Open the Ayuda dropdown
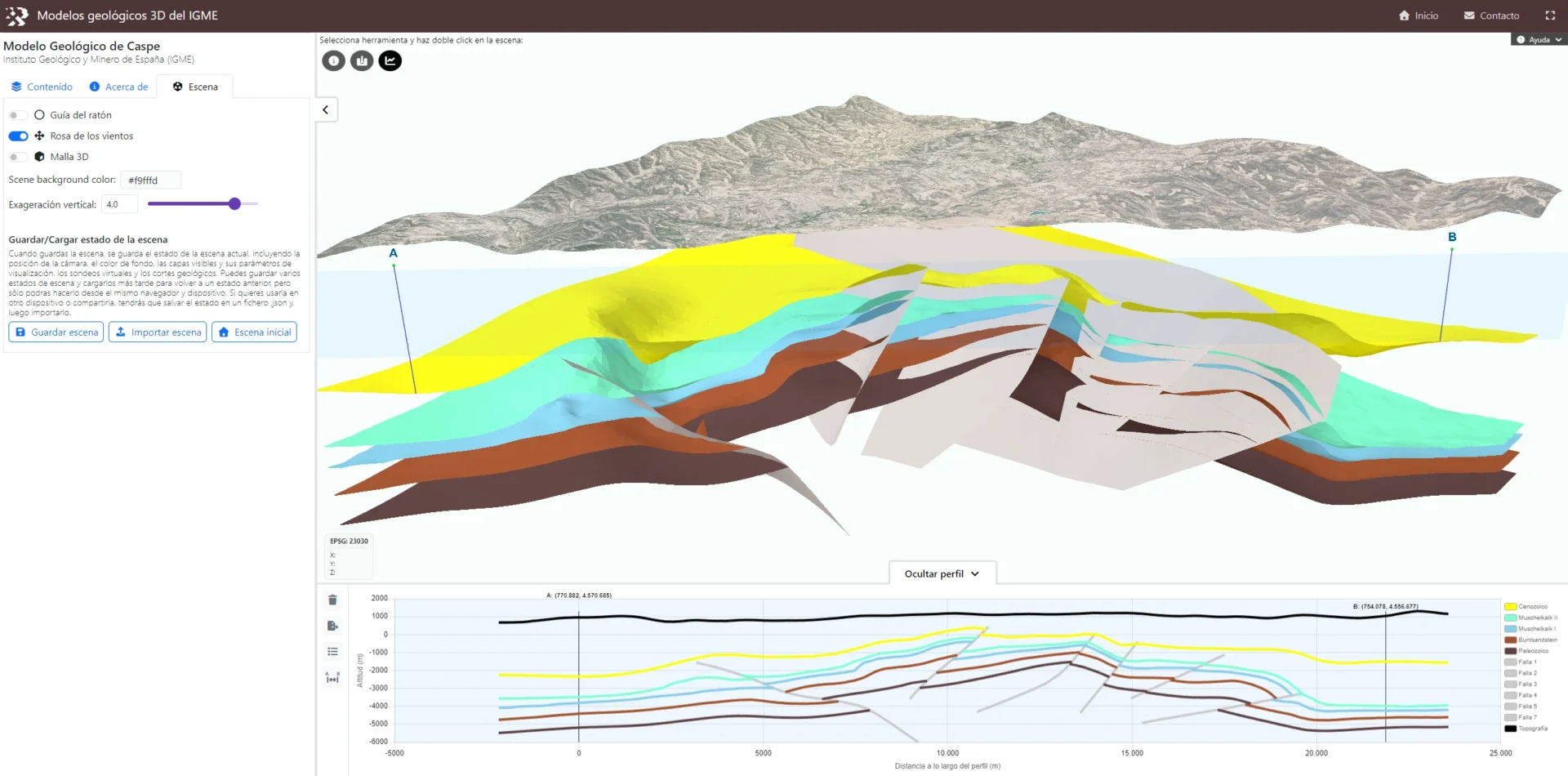This screenshot has width=1568, height=776. [1539, 39]
